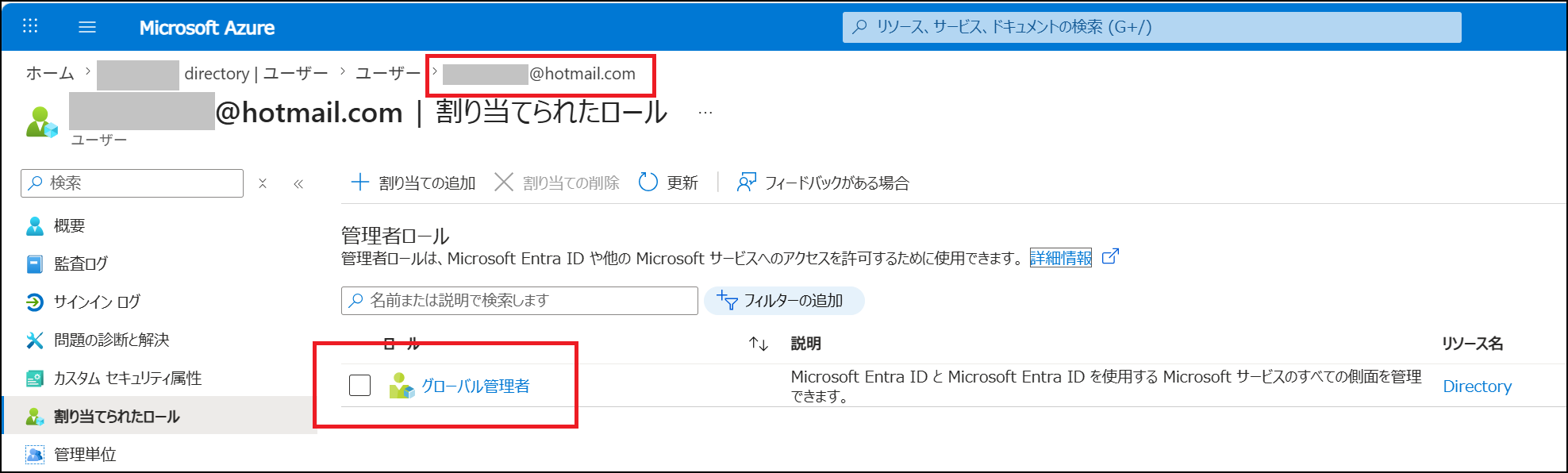The height and width of the screenshot is (473, 1568).
Task: Open 概要 in the sidebar
Action: (69, 225)
